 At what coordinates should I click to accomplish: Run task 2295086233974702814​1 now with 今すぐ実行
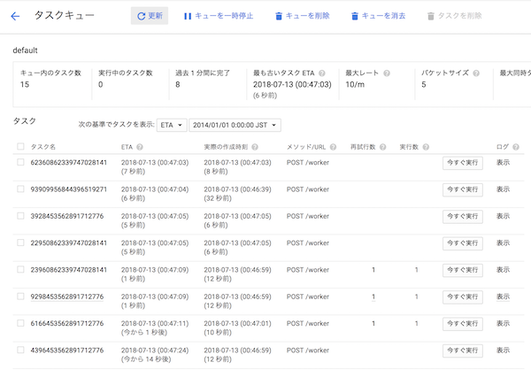[x=463, y=243]
